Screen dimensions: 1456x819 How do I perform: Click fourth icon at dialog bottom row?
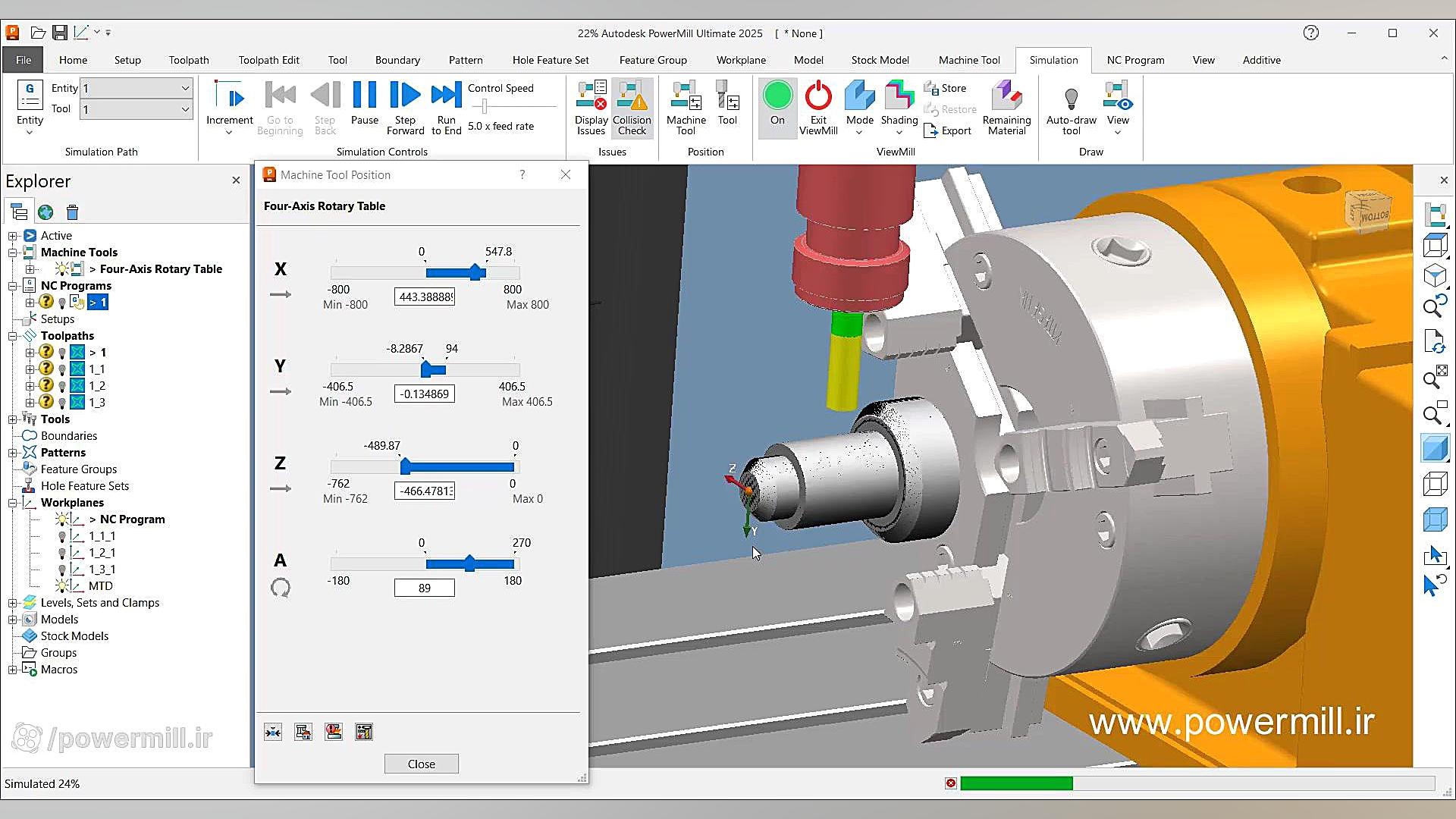tap(364, 732)
